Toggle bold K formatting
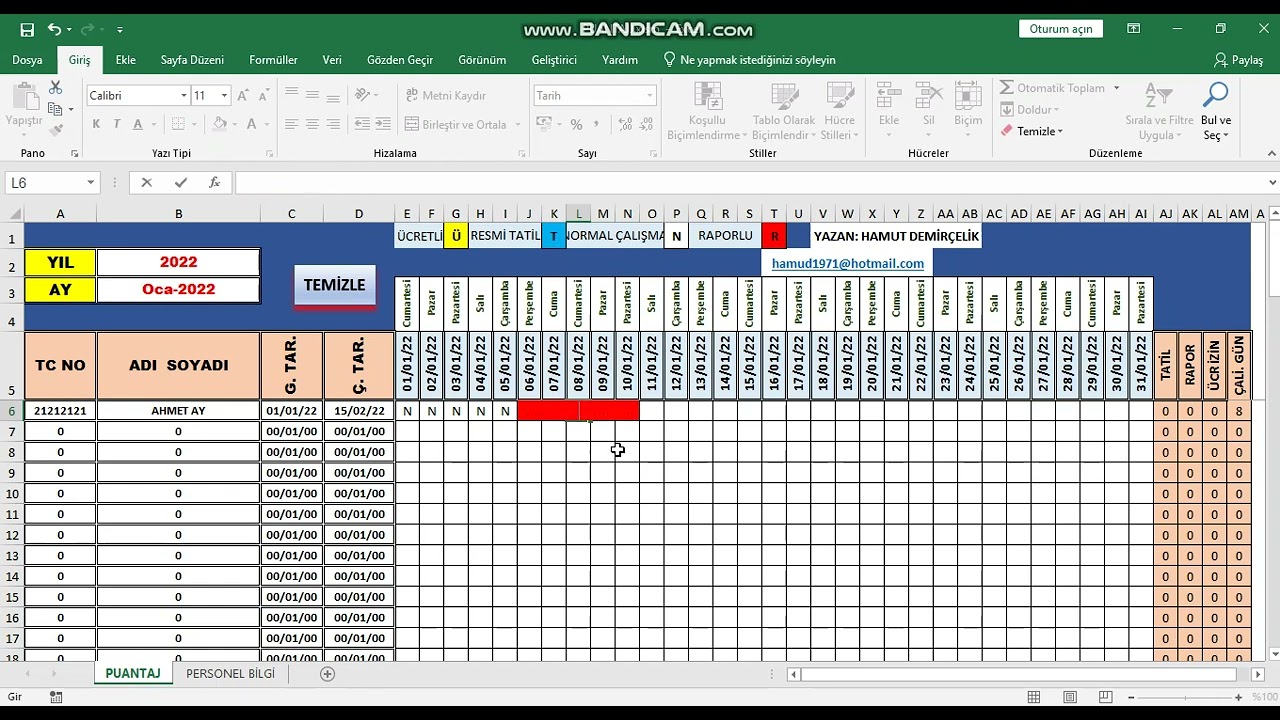 click(96, 124)
